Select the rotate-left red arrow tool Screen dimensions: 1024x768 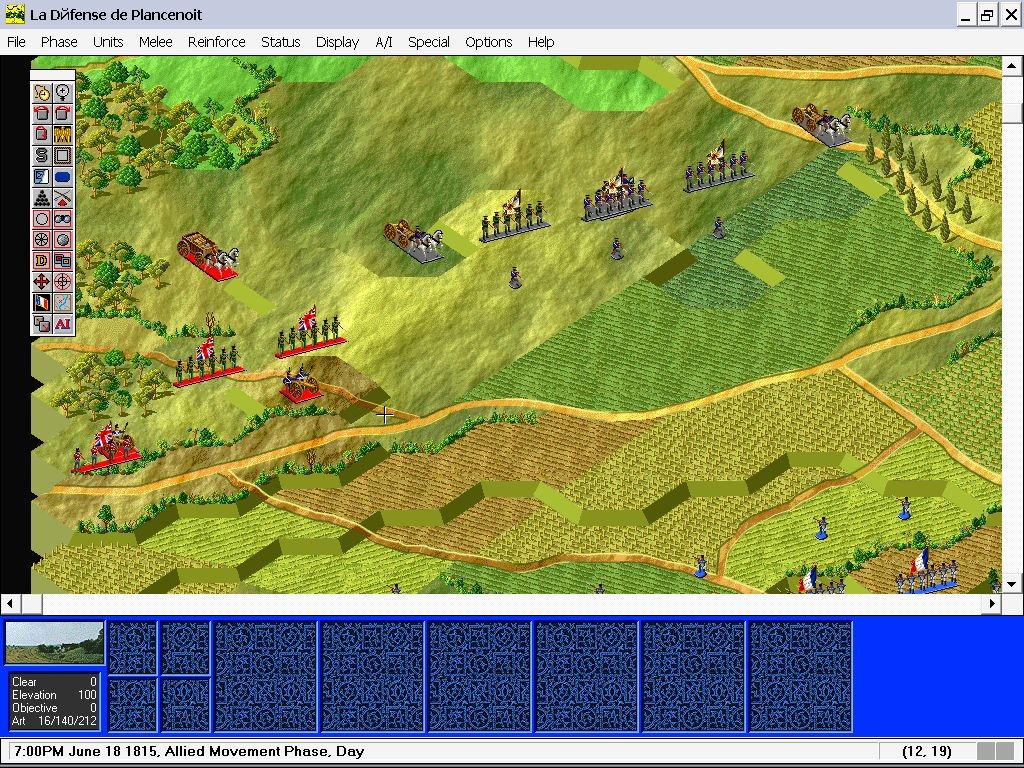[x=42, y=113]
